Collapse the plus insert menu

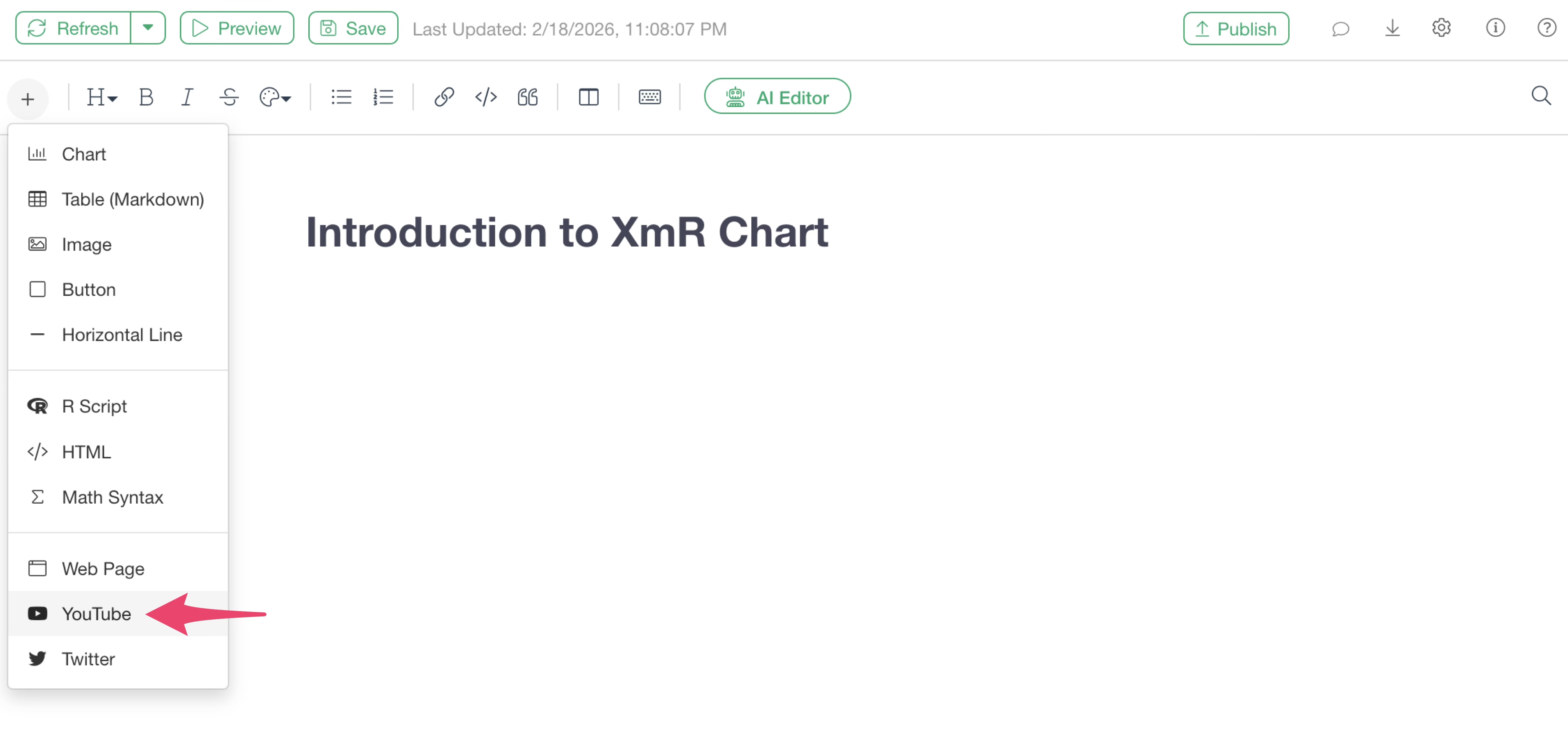[x=27, y=99]
